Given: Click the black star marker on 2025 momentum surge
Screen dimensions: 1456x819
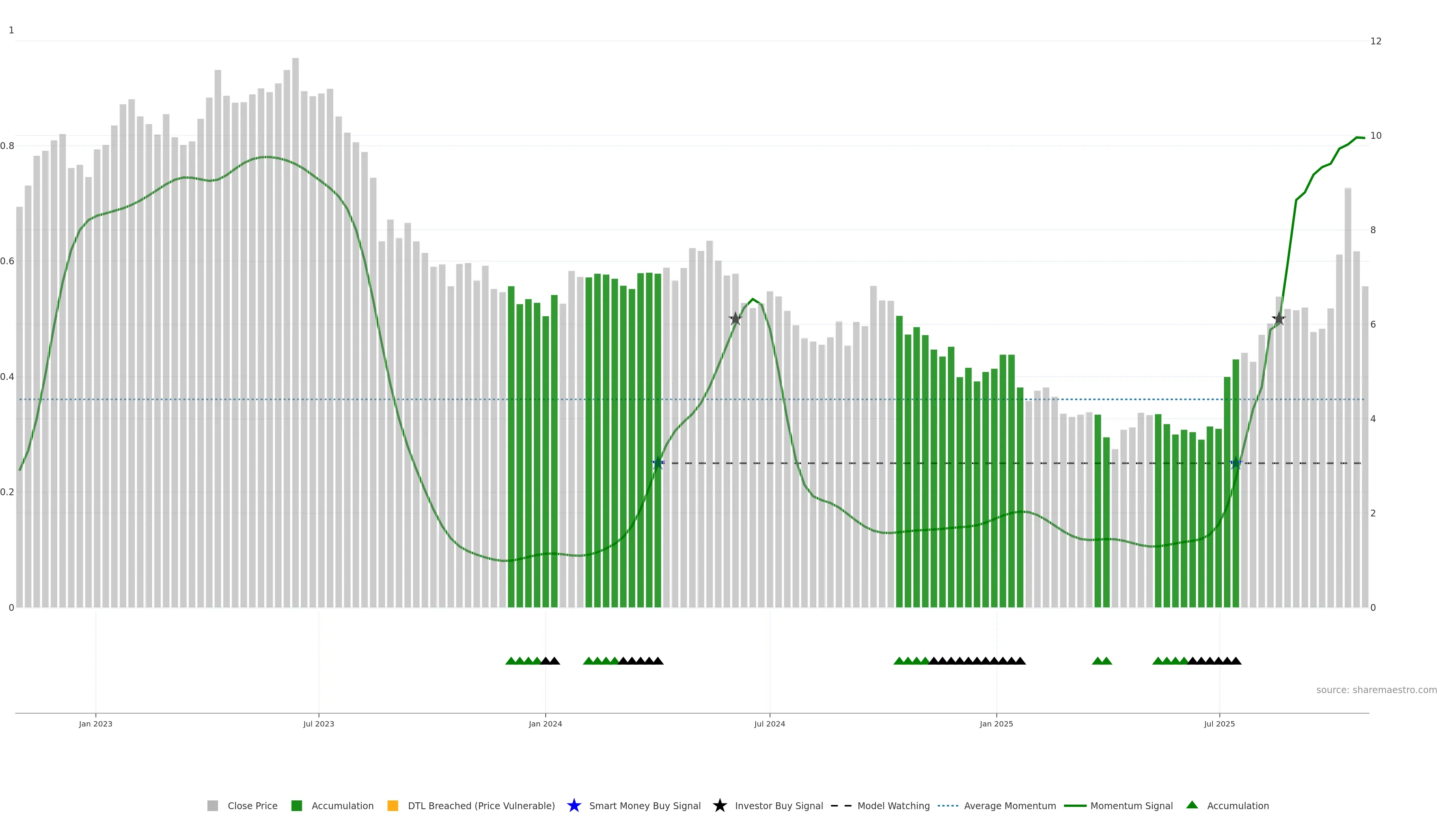Looking at the screenshot, I should [1279, 319].
